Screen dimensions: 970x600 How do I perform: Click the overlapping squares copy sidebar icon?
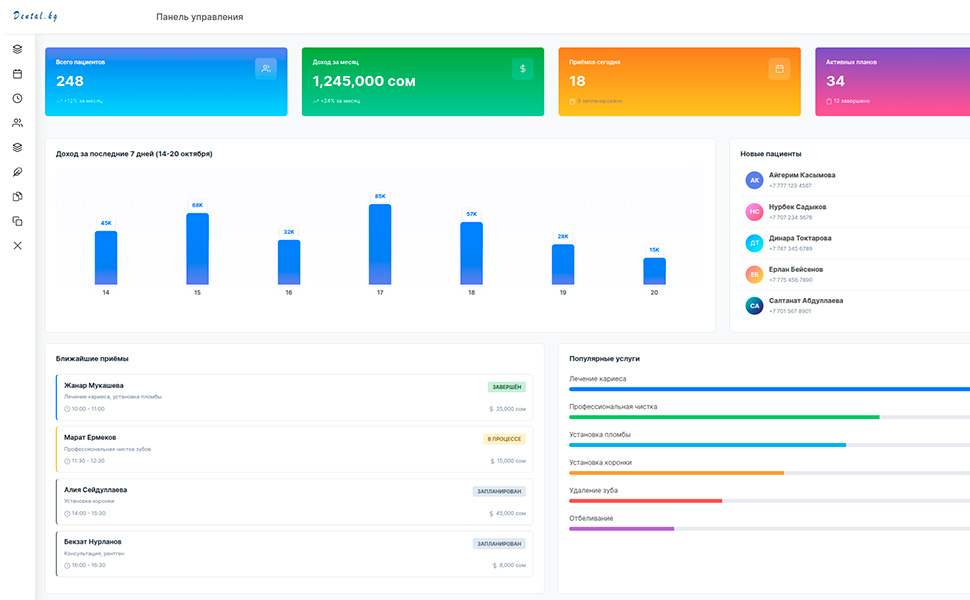(x=17, y=221)
